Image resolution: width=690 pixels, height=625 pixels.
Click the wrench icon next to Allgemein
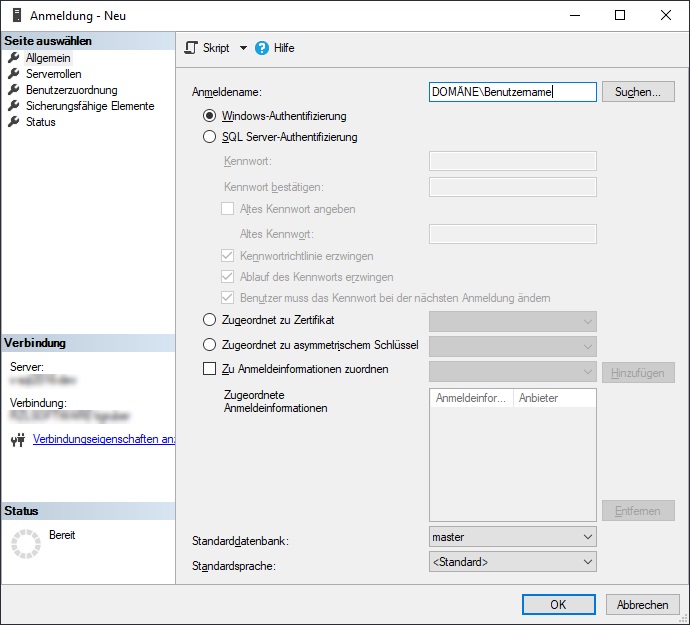(14, 58)
